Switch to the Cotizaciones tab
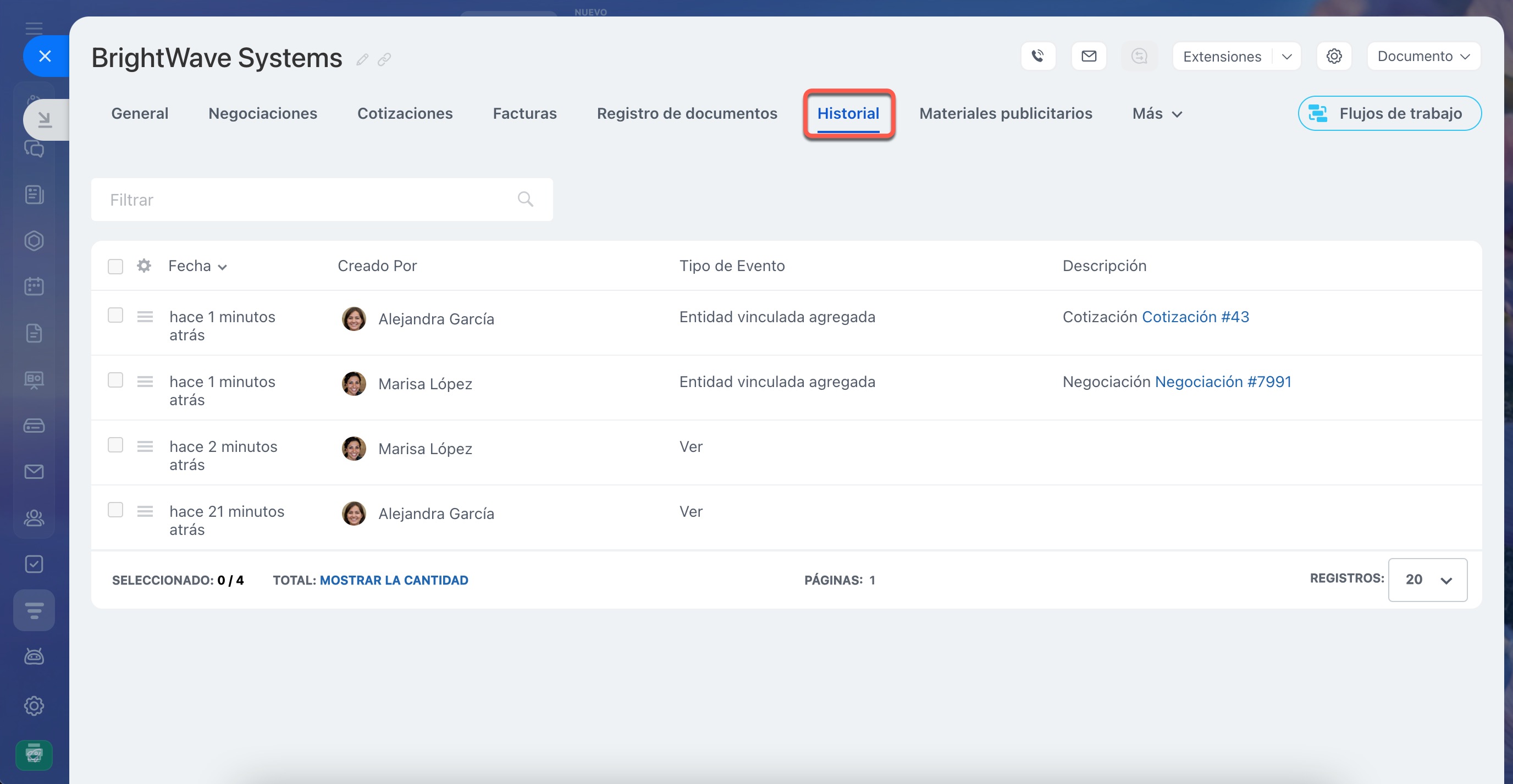This screenshot has width=1513, height=784. tap(405, 113)
